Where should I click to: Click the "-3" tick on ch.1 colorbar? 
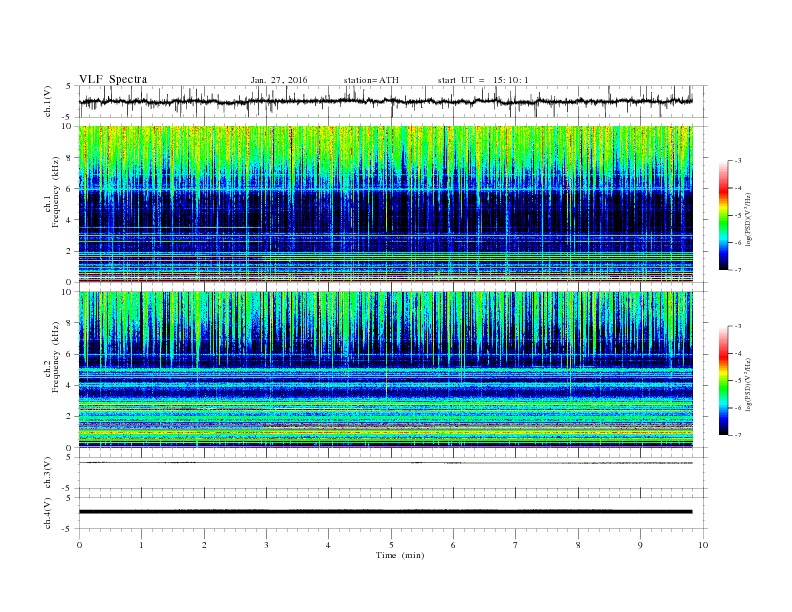point(738,160)
